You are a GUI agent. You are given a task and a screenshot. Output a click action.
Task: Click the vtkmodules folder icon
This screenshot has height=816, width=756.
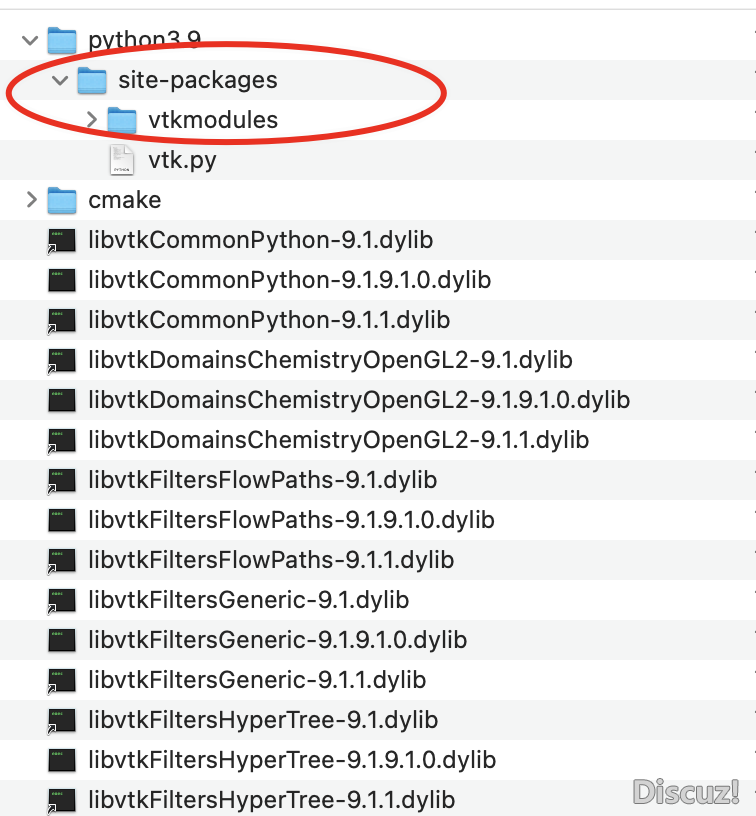click(122, 120)
